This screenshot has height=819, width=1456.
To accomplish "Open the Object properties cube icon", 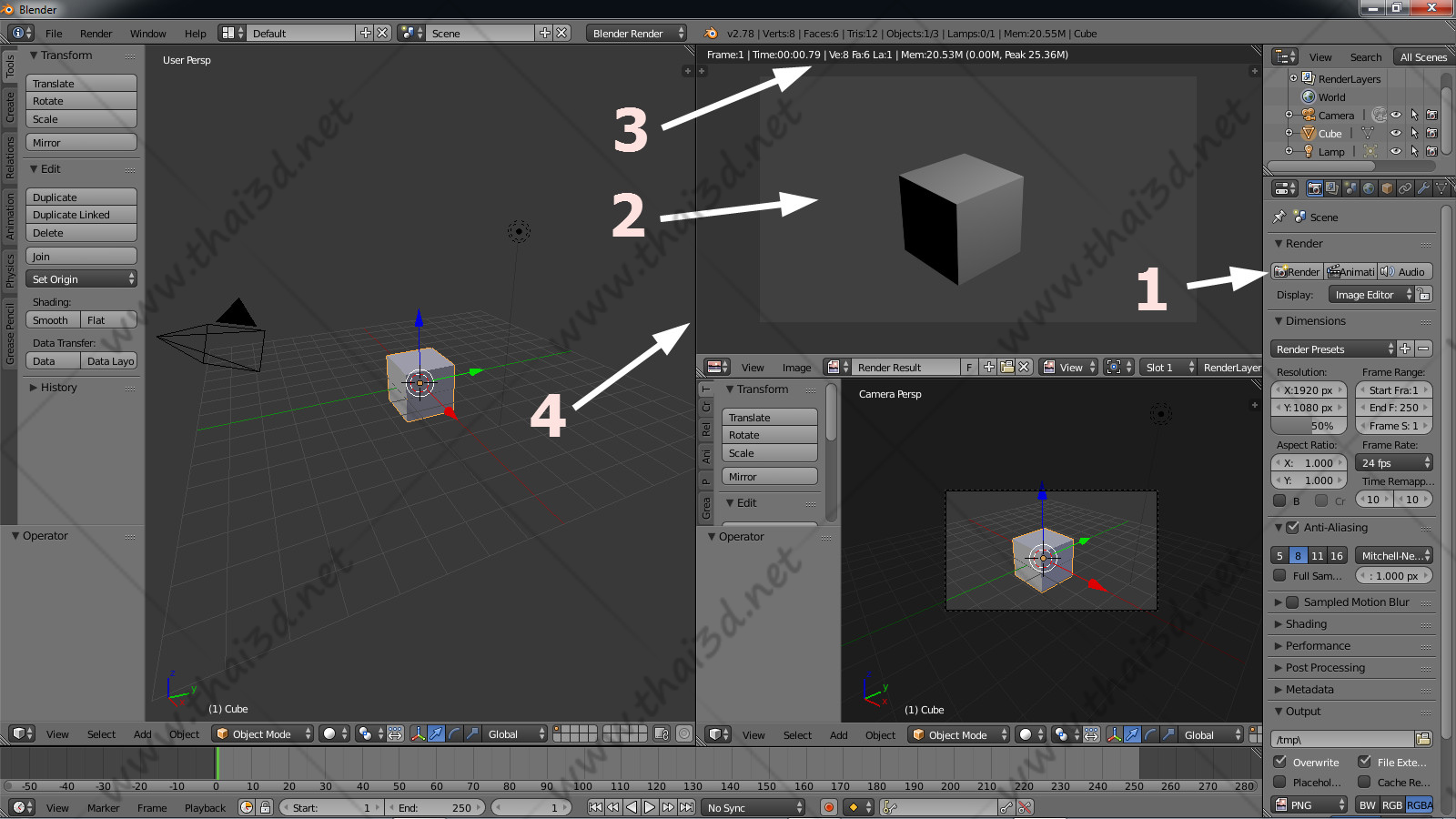I will pyautogui.click(x=1387, y=188).
